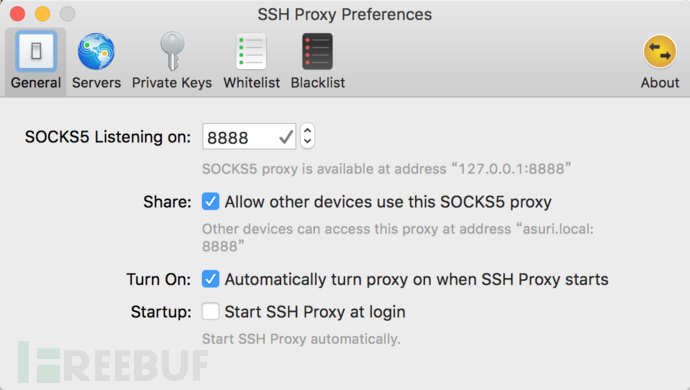Uncheck Automatically turn proxy on option

[x=210, y=279]
